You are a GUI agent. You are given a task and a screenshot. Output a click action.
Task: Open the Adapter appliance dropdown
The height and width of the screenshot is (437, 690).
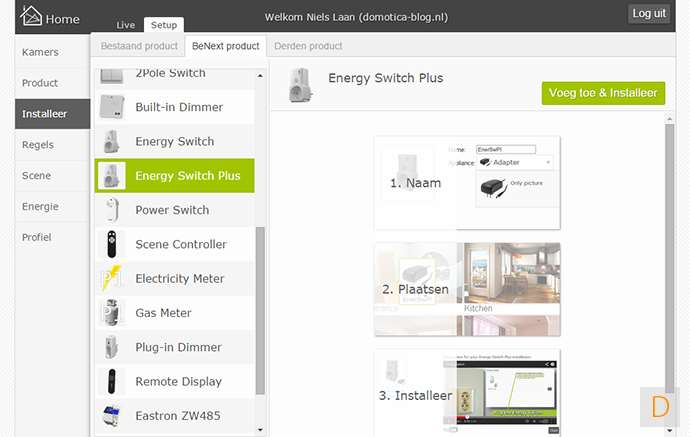point(515,162)
